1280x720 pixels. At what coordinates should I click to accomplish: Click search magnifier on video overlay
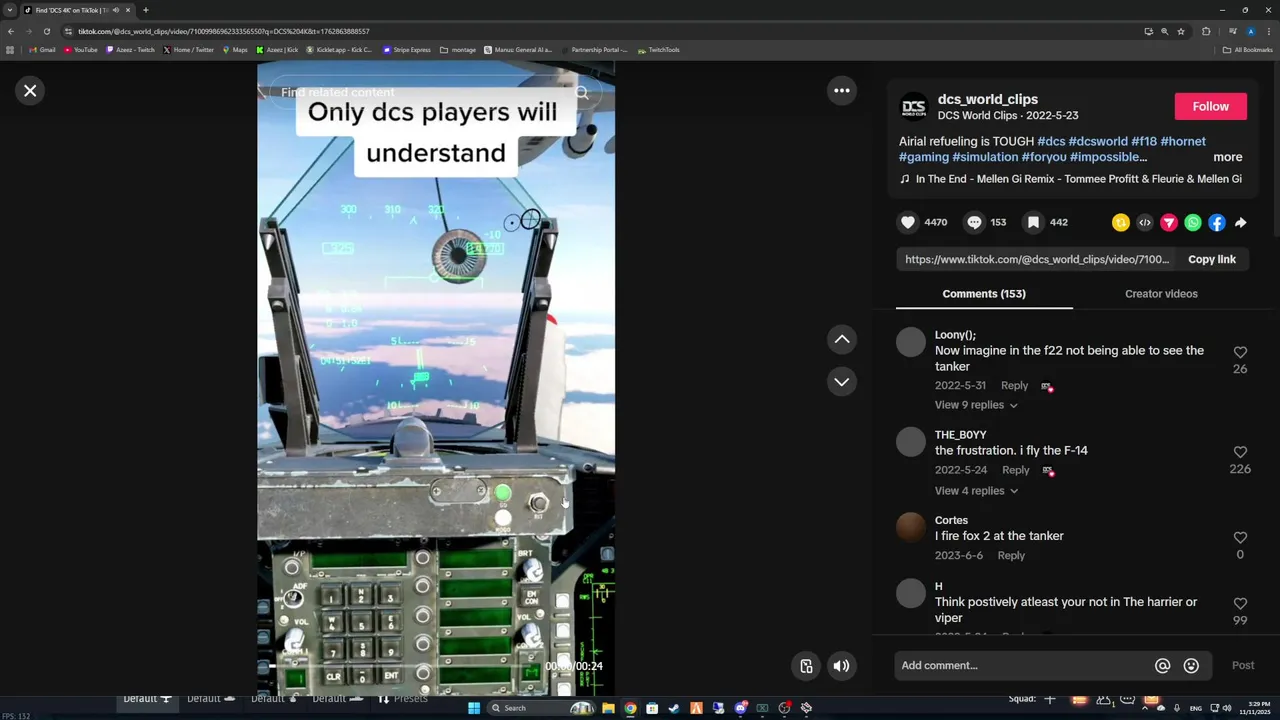pyautogui.click(x=581, y=93)
